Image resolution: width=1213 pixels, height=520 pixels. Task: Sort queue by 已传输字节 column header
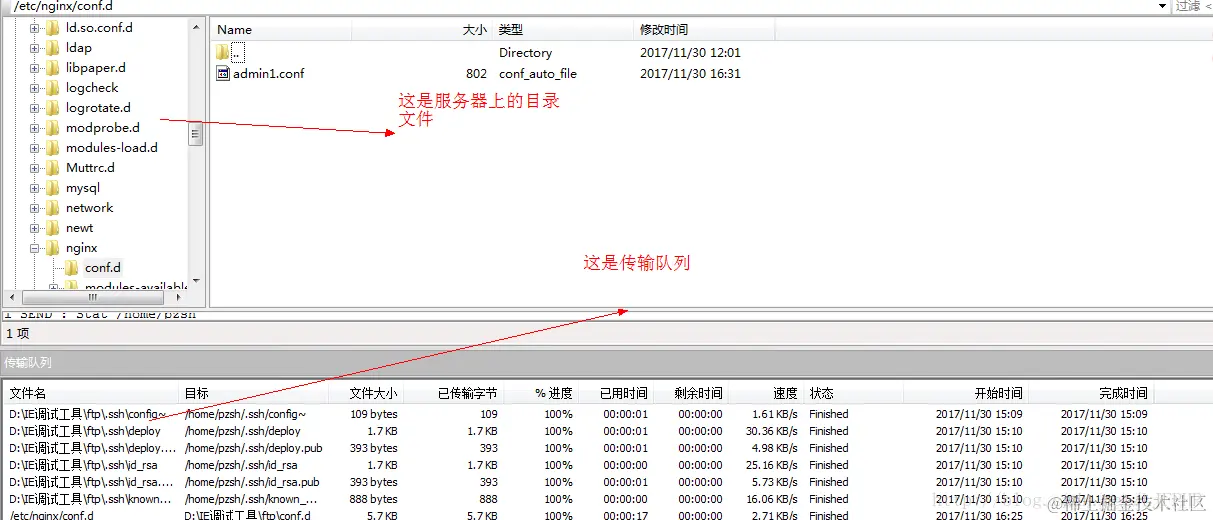point(453,394)
